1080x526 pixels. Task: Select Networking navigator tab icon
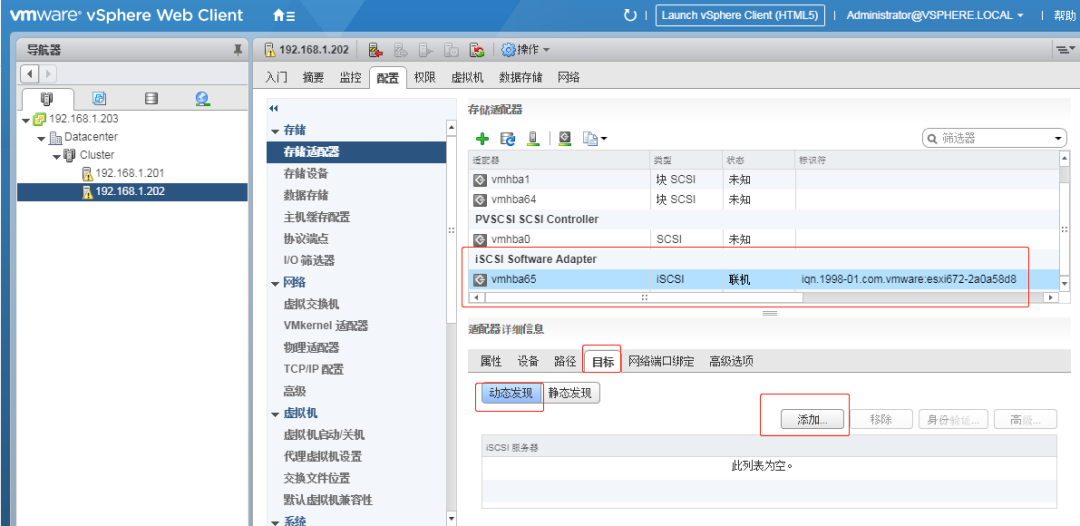click(202, 98)
